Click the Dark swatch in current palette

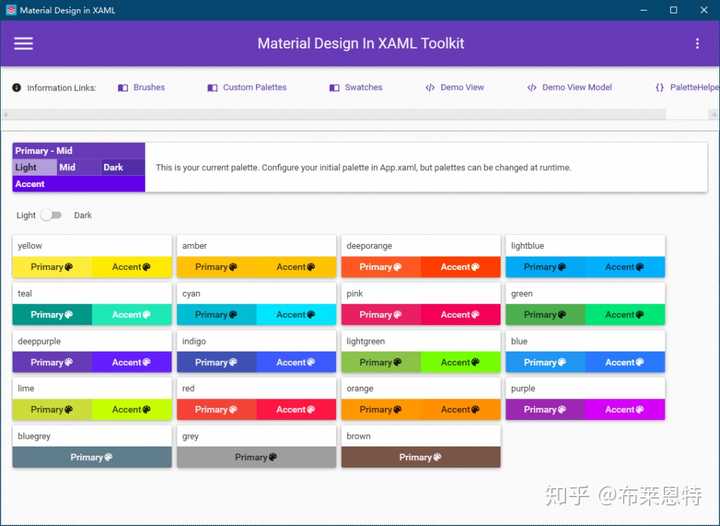123,168
